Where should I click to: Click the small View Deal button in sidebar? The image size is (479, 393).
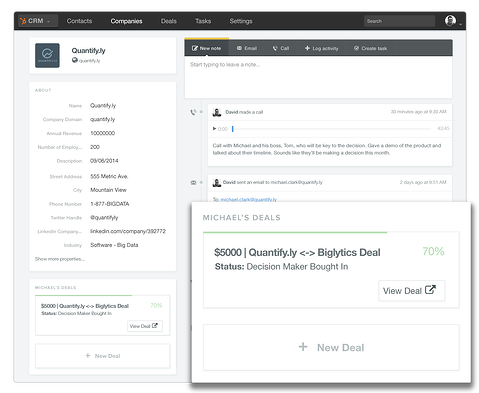tap(145, 326)
